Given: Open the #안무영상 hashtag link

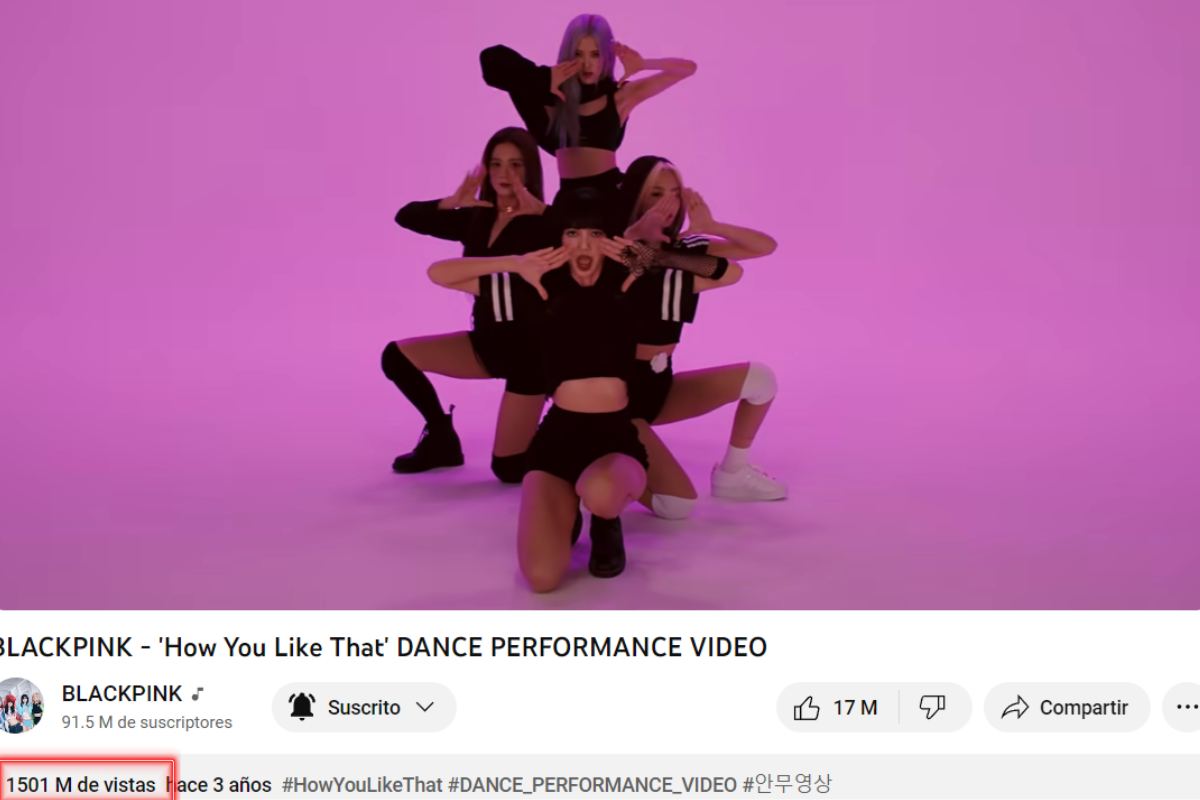Looking at the screenshot, I should [787, 785].
